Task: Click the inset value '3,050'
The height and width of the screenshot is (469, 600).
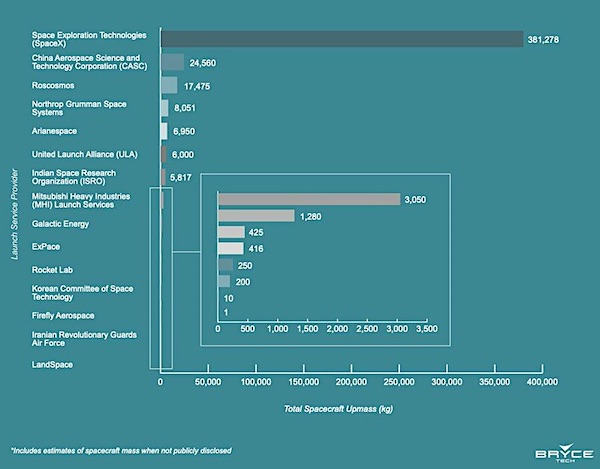Action: pyautogui.click(x=415, y=200)
